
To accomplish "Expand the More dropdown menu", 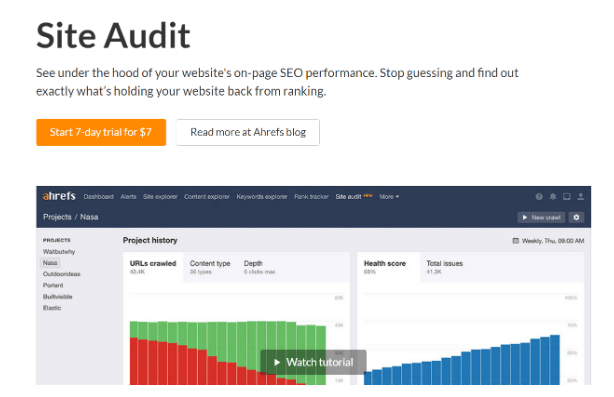I will pyautogui.click(x=389, y=197).
